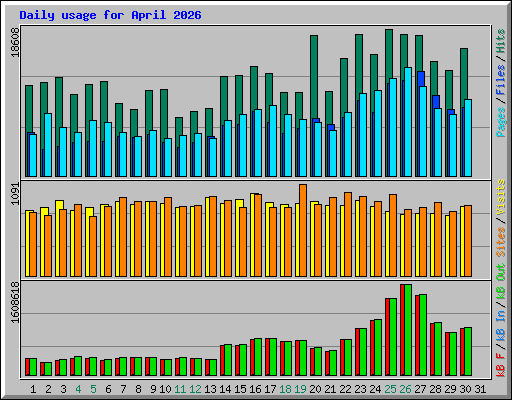Screen dimensions: 512x400
Task: Select day 23 on the x-axis
Action: (360, 389)
